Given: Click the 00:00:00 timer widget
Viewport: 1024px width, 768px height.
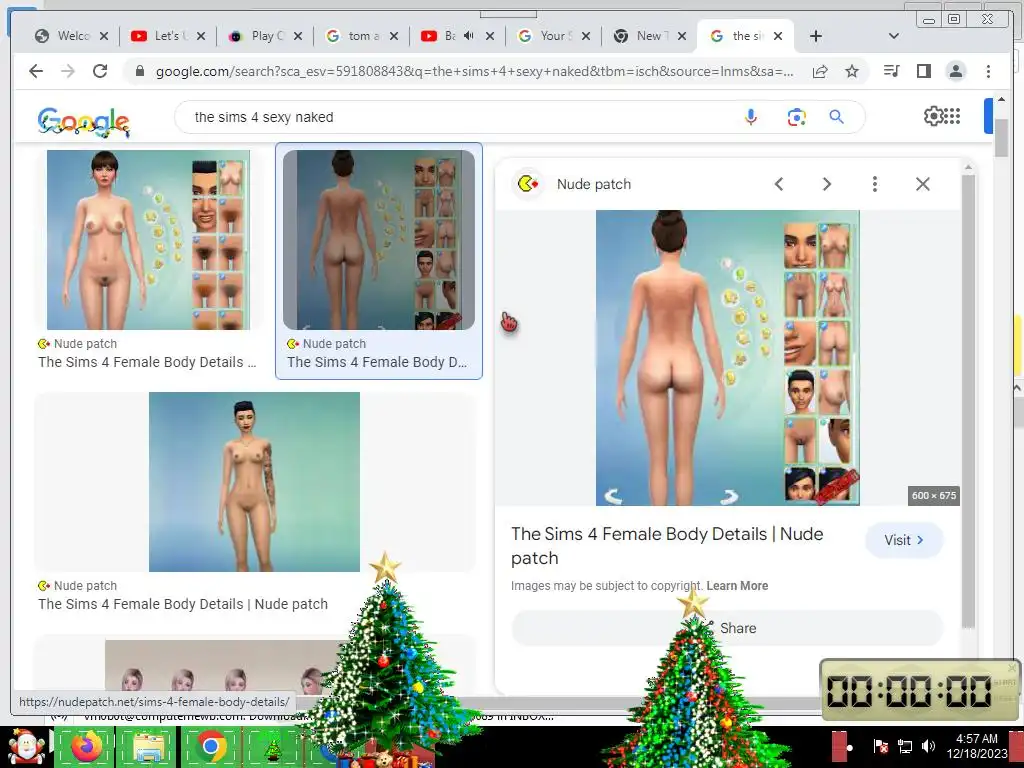Looking at the screenshot, I should (920, 690).
